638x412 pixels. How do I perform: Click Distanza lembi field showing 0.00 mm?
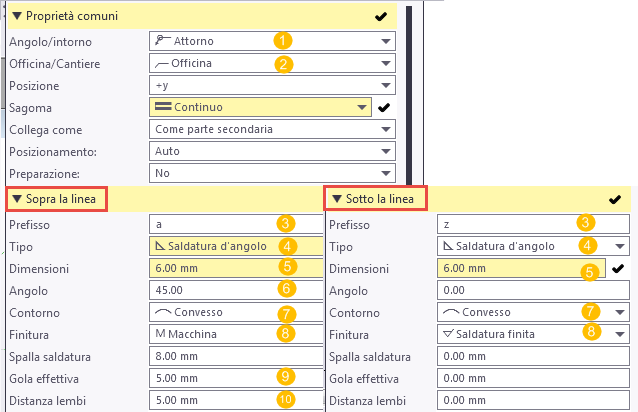coord(533,400)
